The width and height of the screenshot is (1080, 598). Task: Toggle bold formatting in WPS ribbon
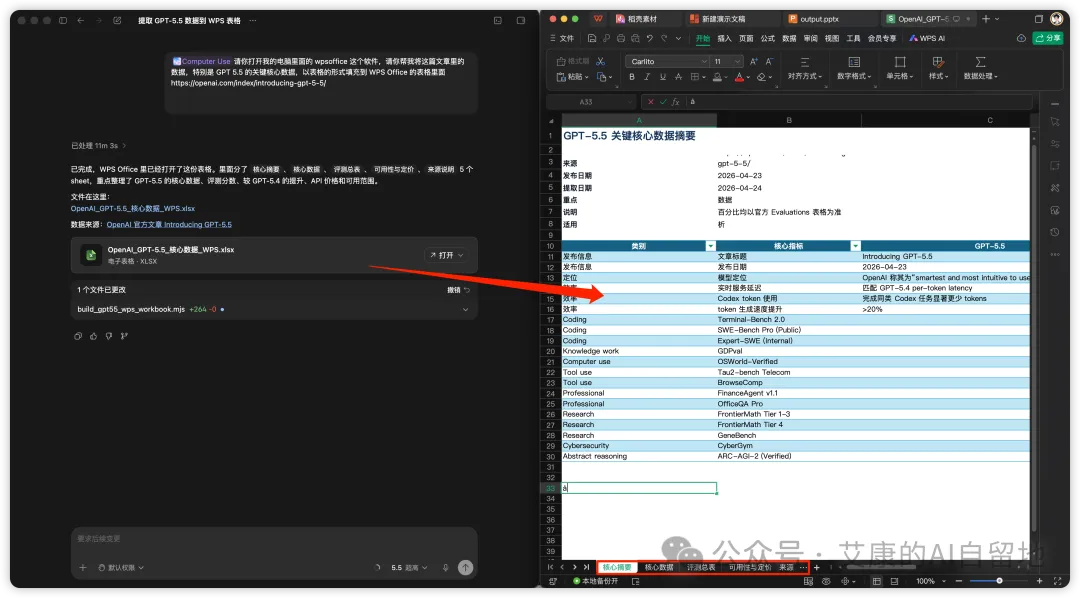click(633, 77)
